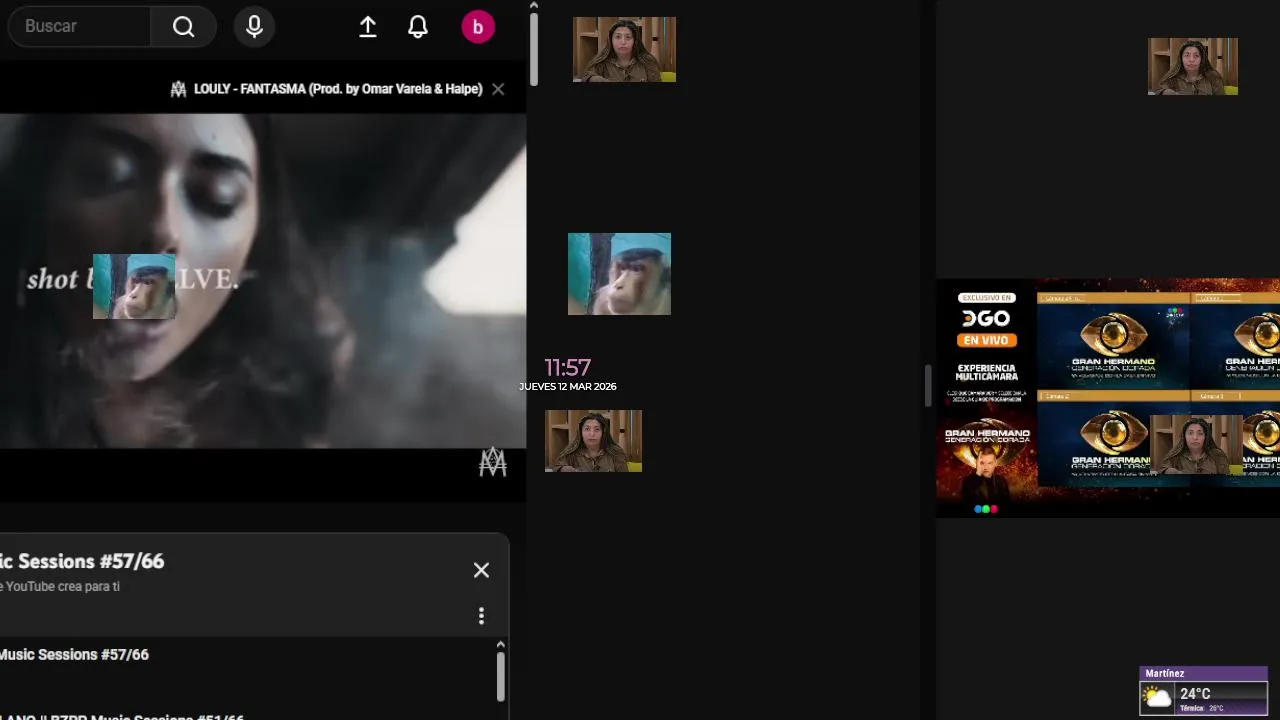1280x720 pixels.
Task: Click the 11:57 clock display
Action: coord(567,367)
